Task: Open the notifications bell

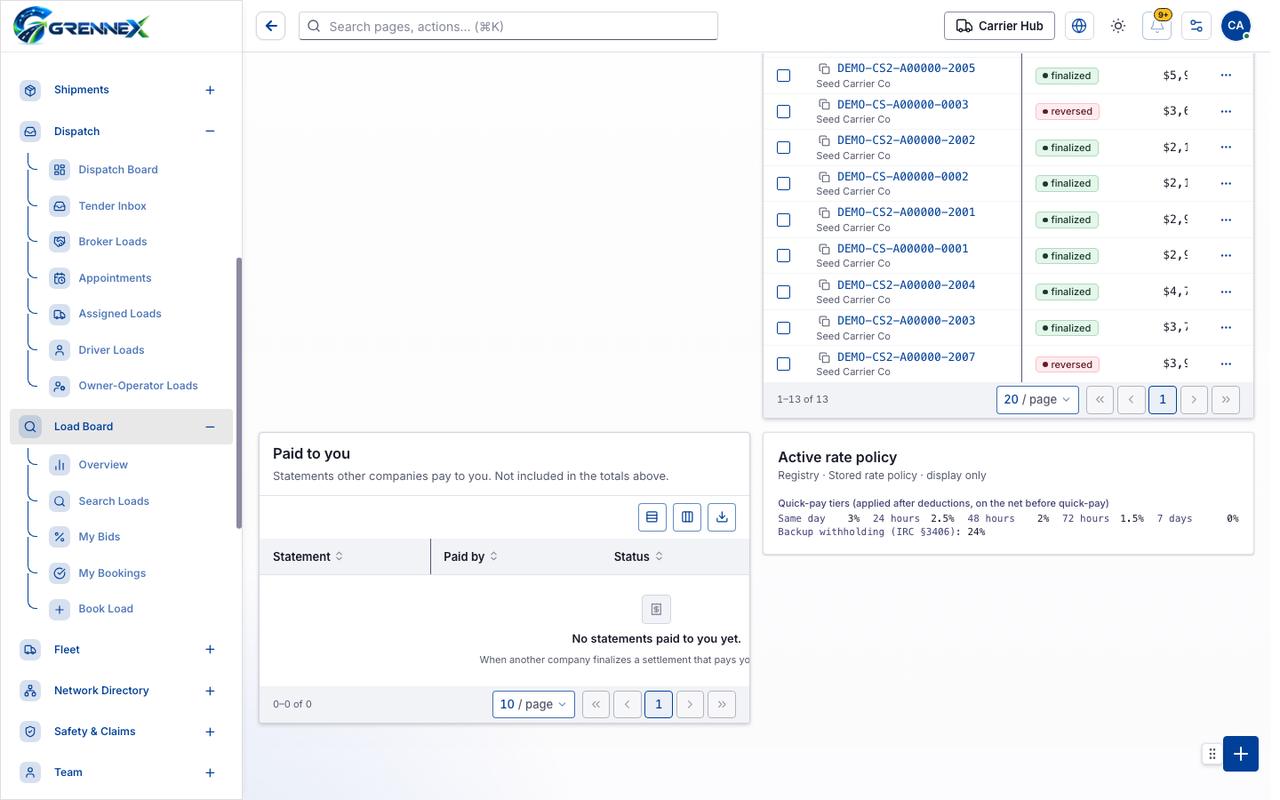Action: point(1157,26)
